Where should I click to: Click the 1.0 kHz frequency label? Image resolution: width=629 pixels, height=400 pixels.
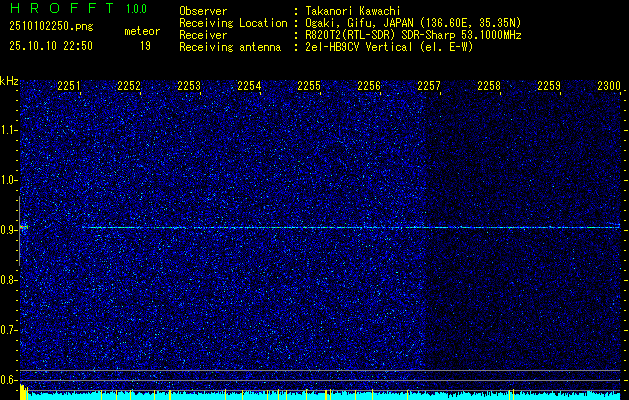point(9,181)
